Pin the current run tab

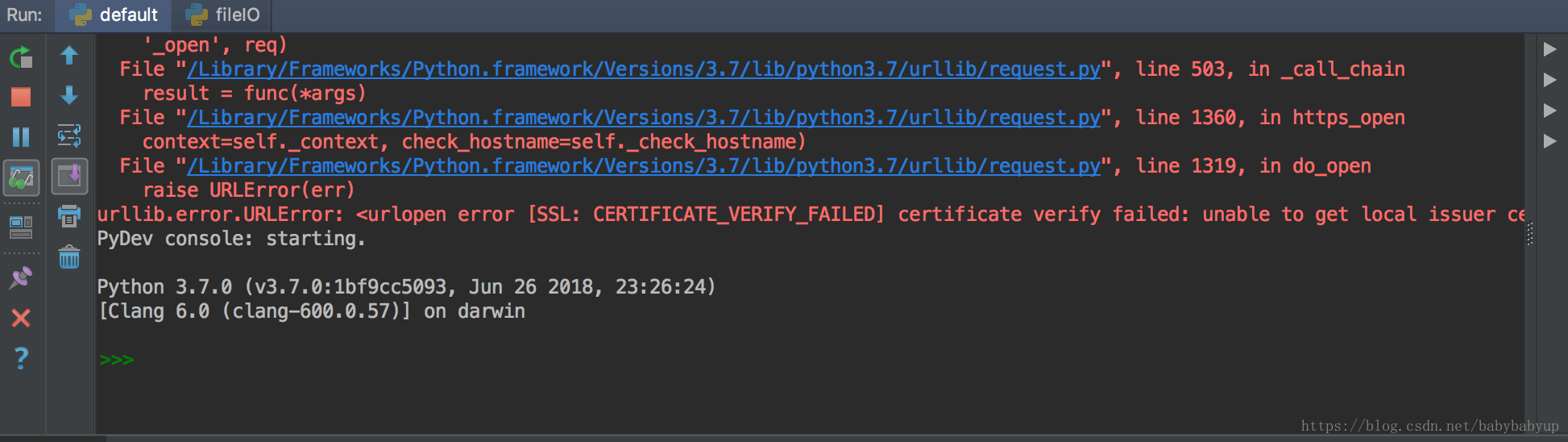(21, 277)
